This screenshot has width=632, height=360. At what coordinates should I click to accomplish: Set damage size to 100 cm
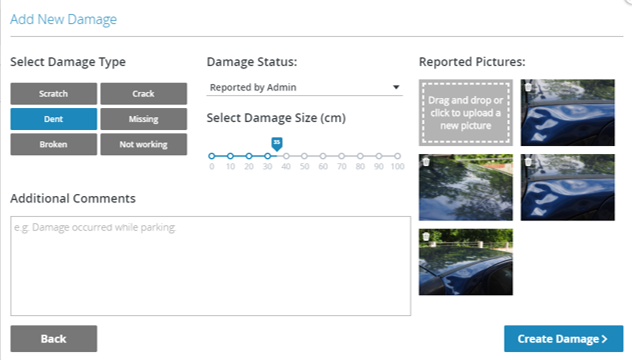click(x=397, y=156)
